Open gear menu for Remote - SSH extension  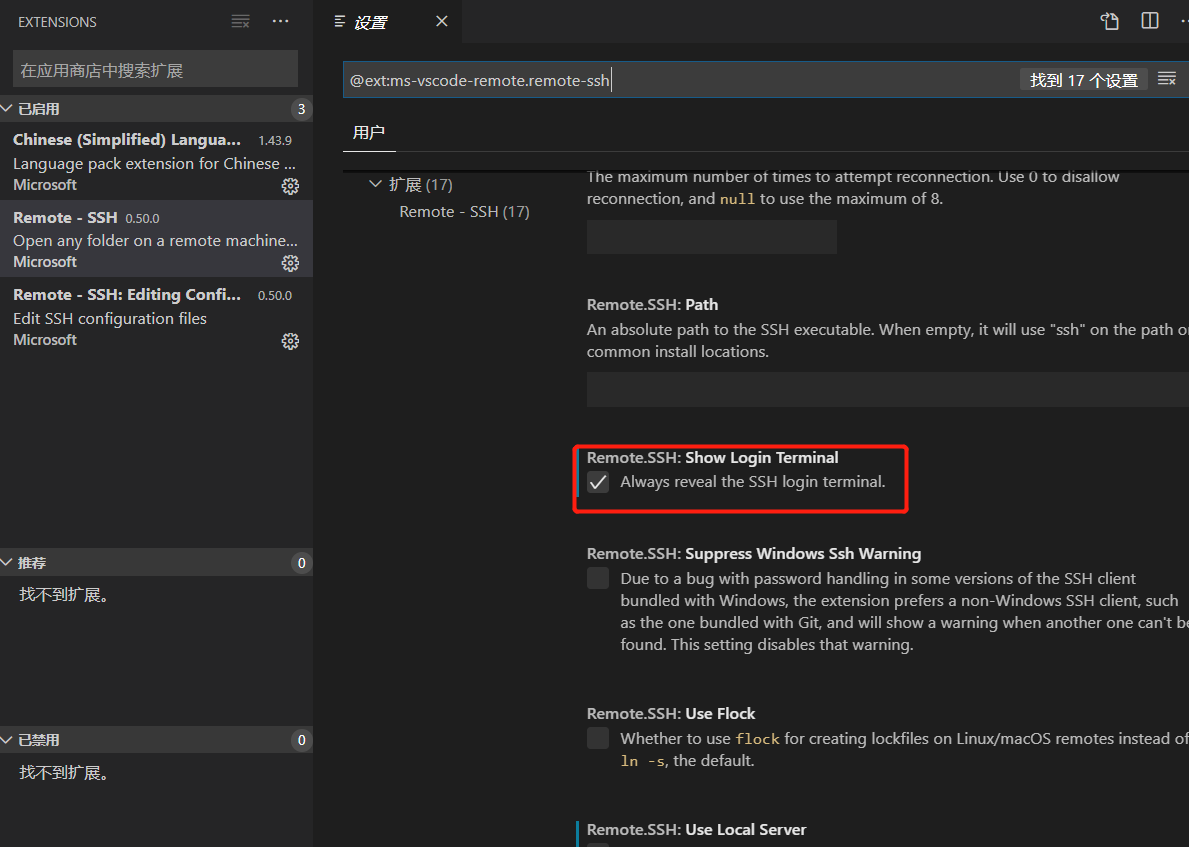pos(290,263)
